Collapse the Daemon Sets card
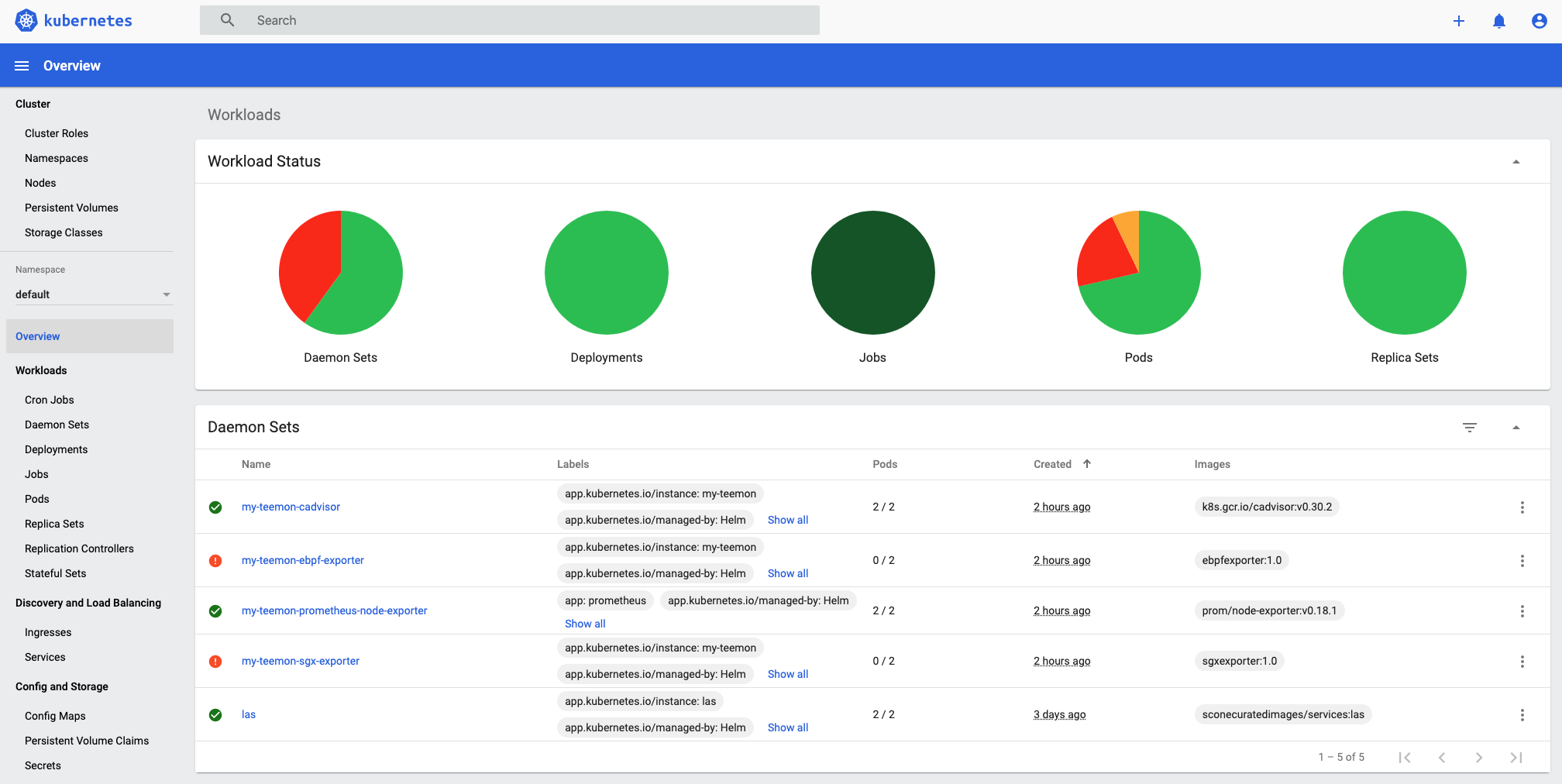Viewport: 1562px width, 784px height. 1516,427
